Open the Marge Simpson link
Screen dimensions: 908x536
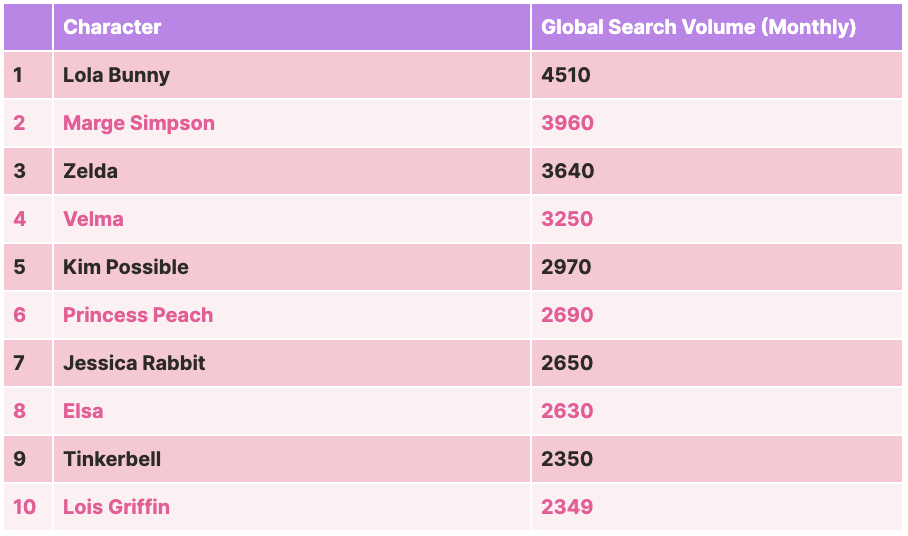139,123
